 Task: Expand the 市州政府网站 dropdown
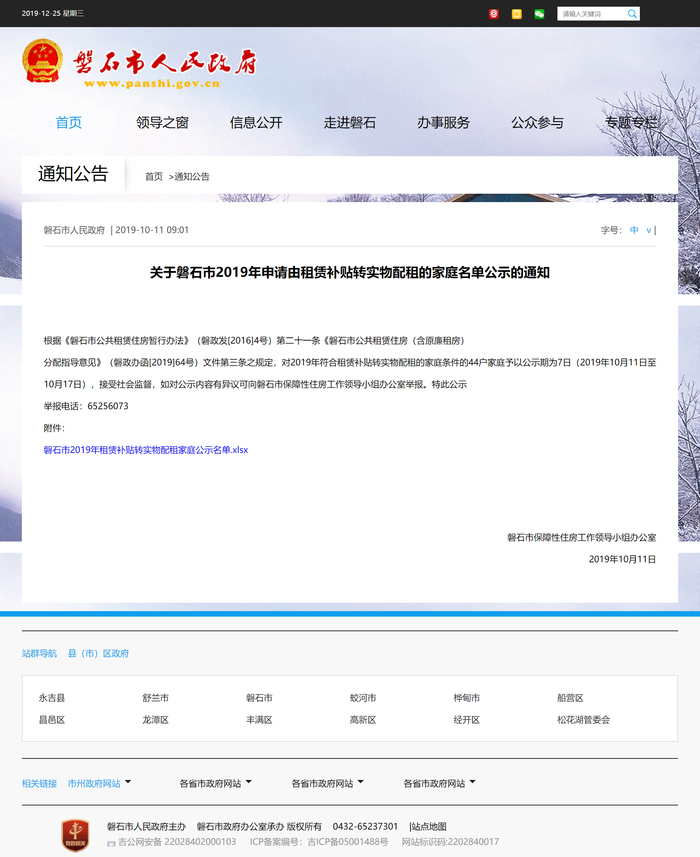tap(99, 783)
